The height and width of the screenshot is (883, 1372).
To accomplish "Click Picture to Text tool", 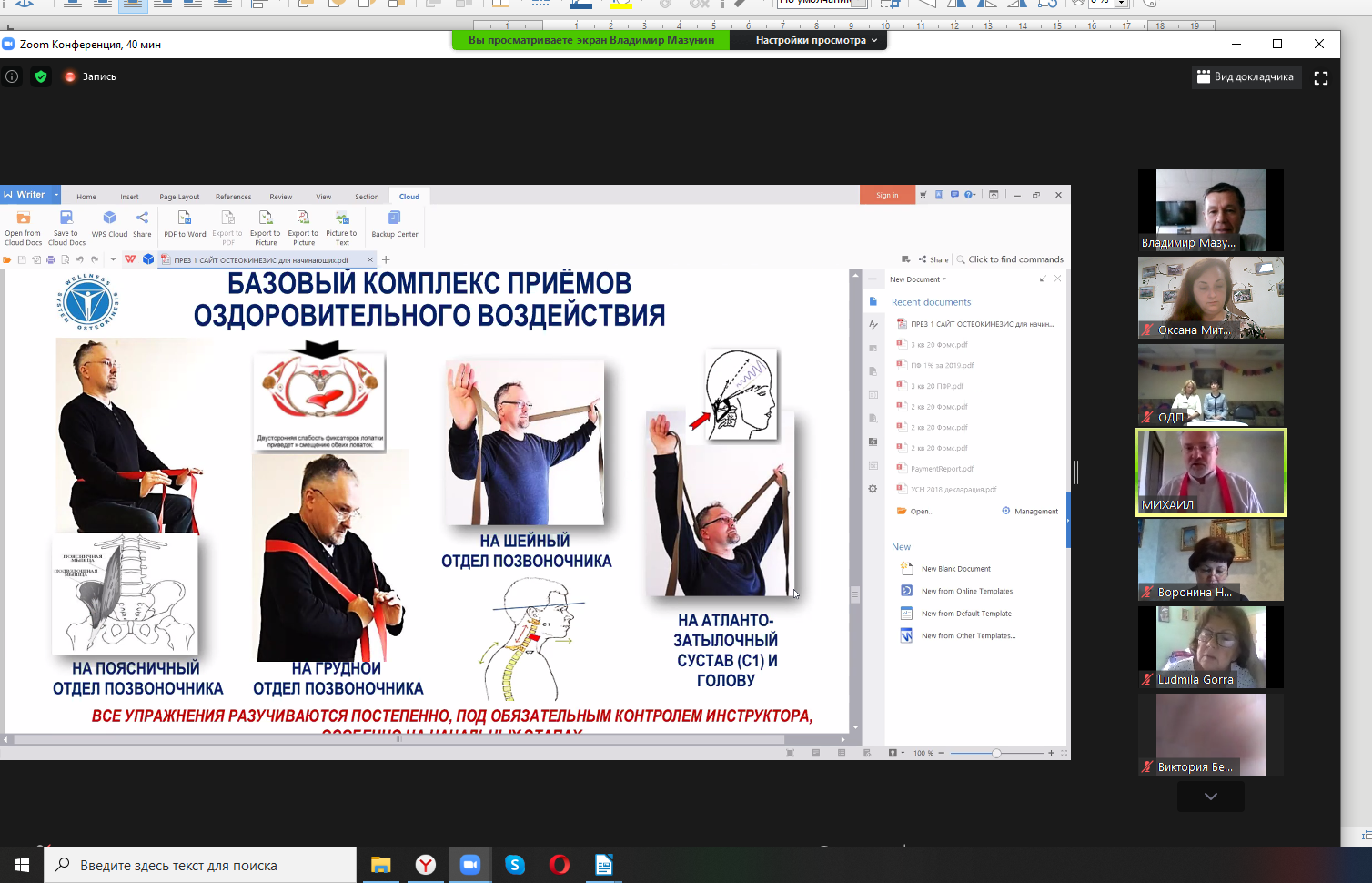I will (x=341, y=224).
